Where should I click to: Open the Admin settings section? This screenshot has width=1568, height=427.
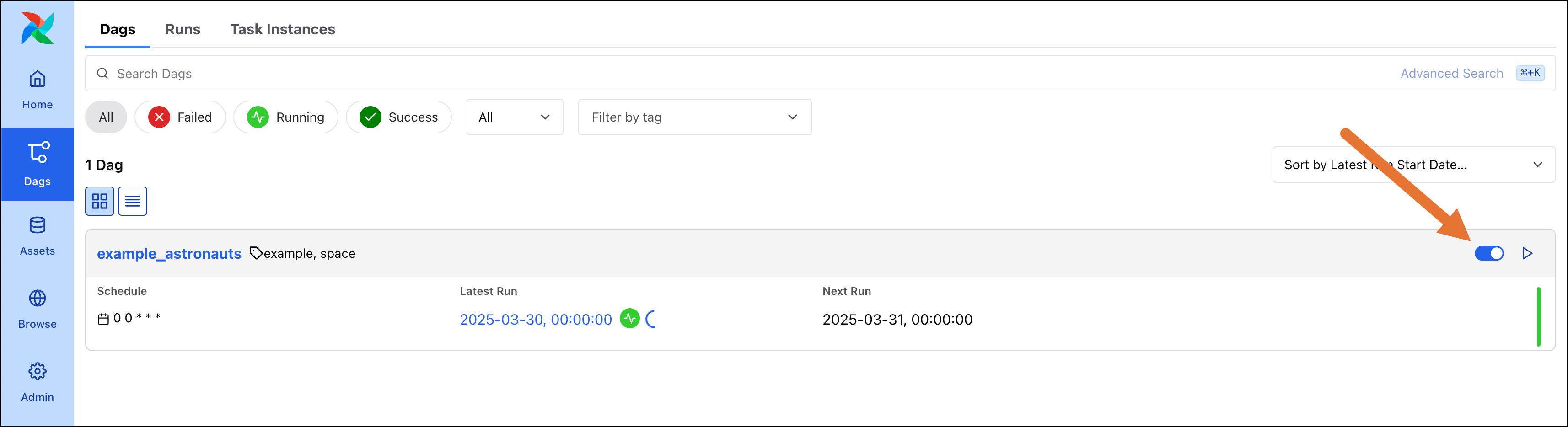click(37, 382)
